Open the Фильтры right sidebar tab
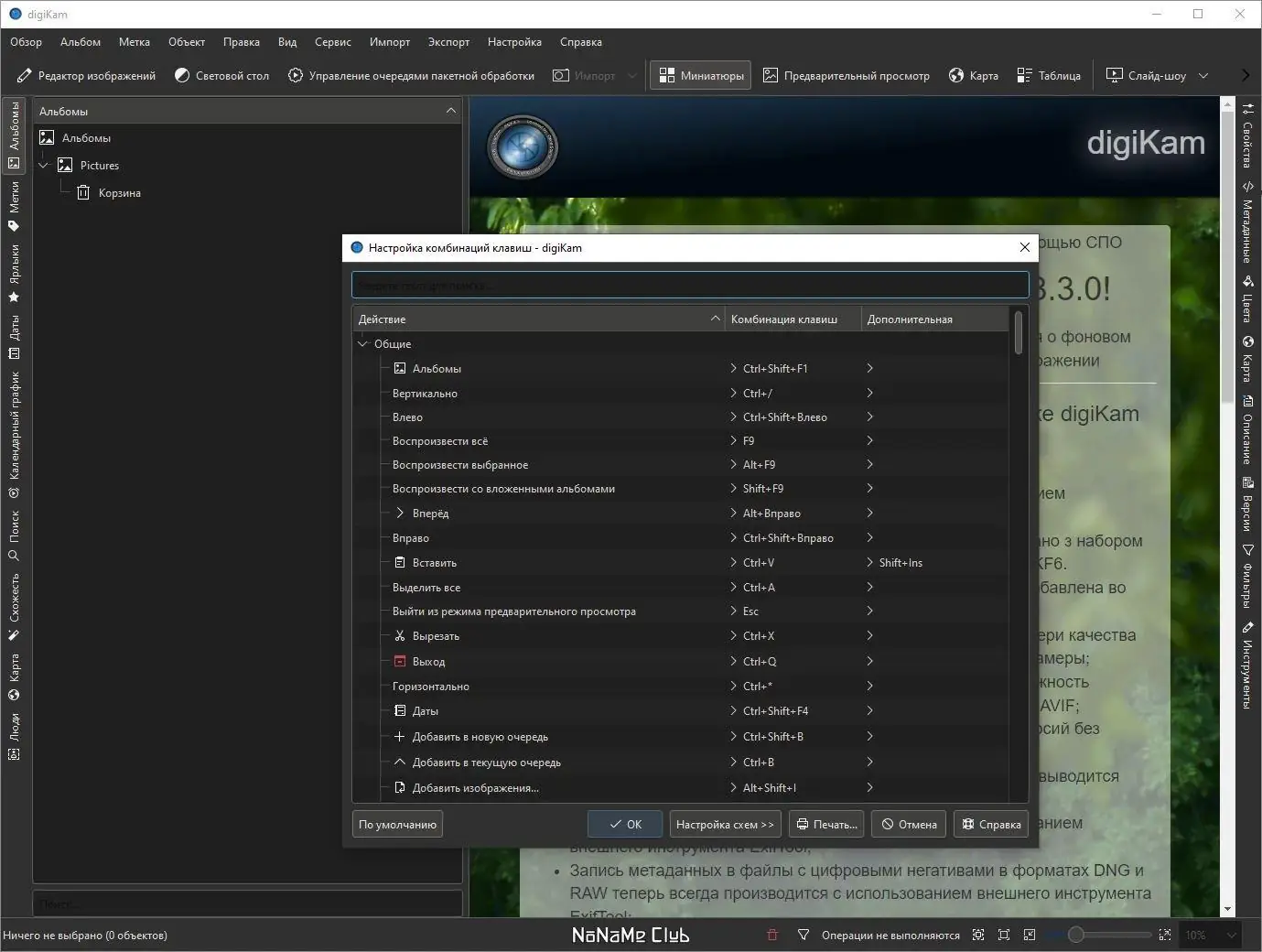Screen dimensions: 1262x952 pos(1247,577)
